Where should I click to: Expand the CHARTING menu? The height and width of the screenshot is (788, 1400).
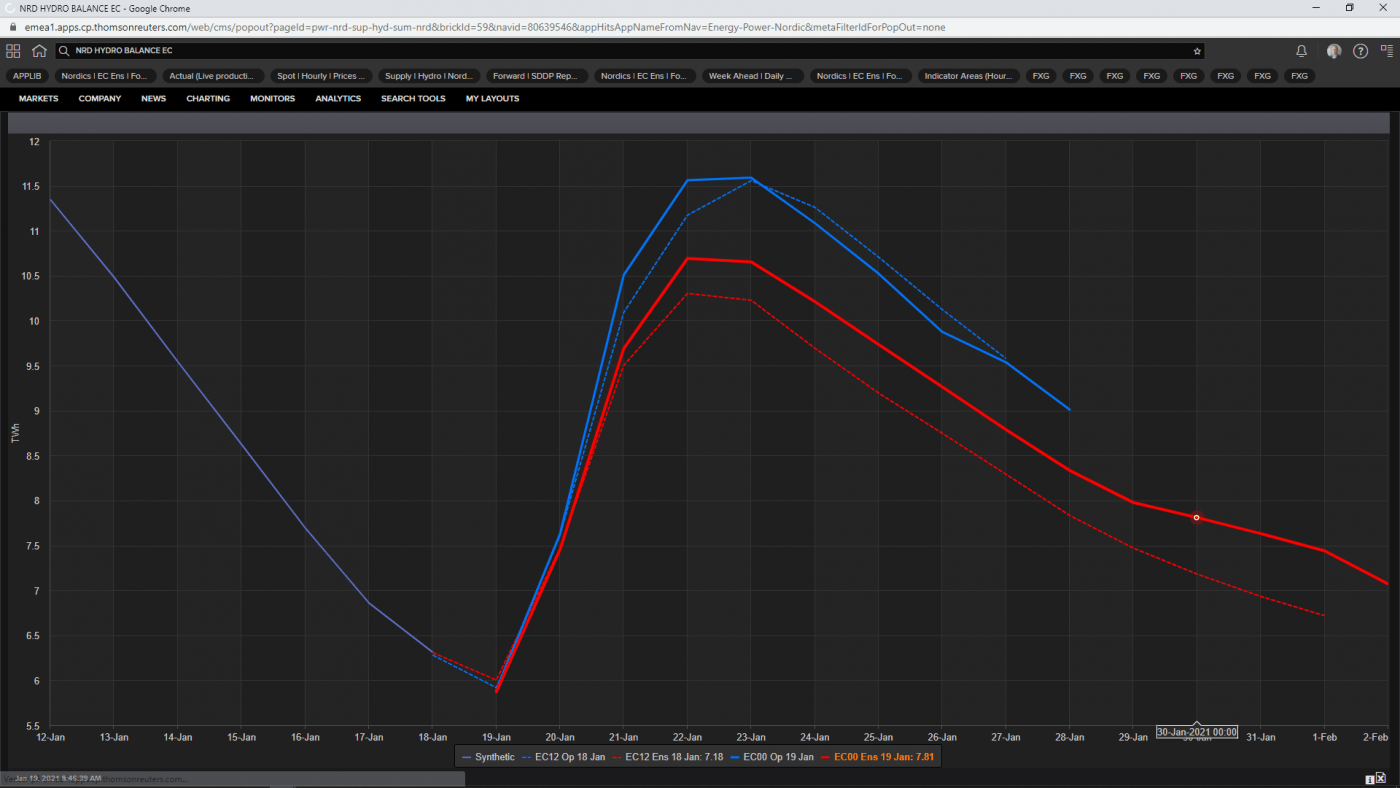click(x=208, y=99)
